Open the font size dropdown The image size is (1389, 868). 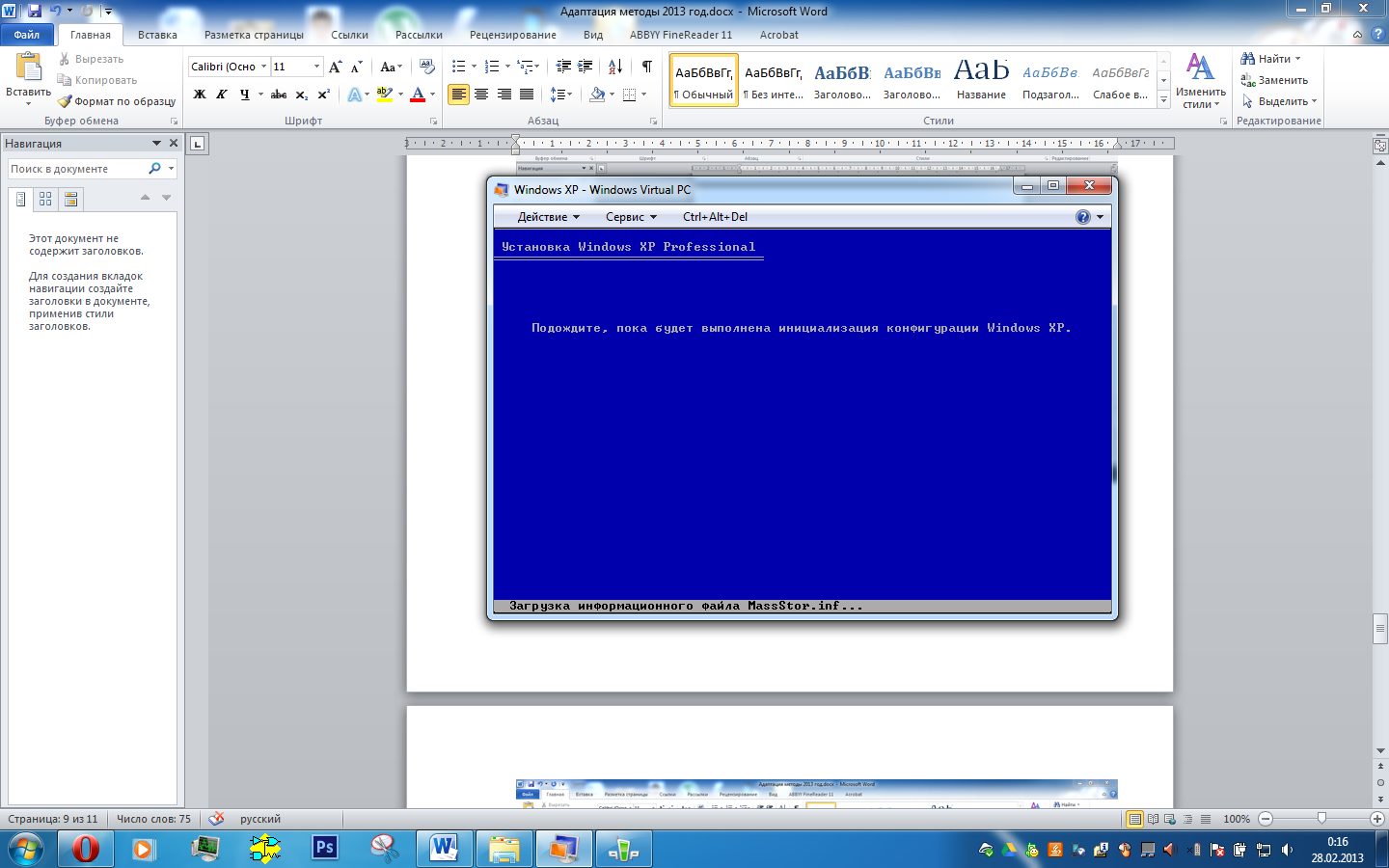(316, 67)
